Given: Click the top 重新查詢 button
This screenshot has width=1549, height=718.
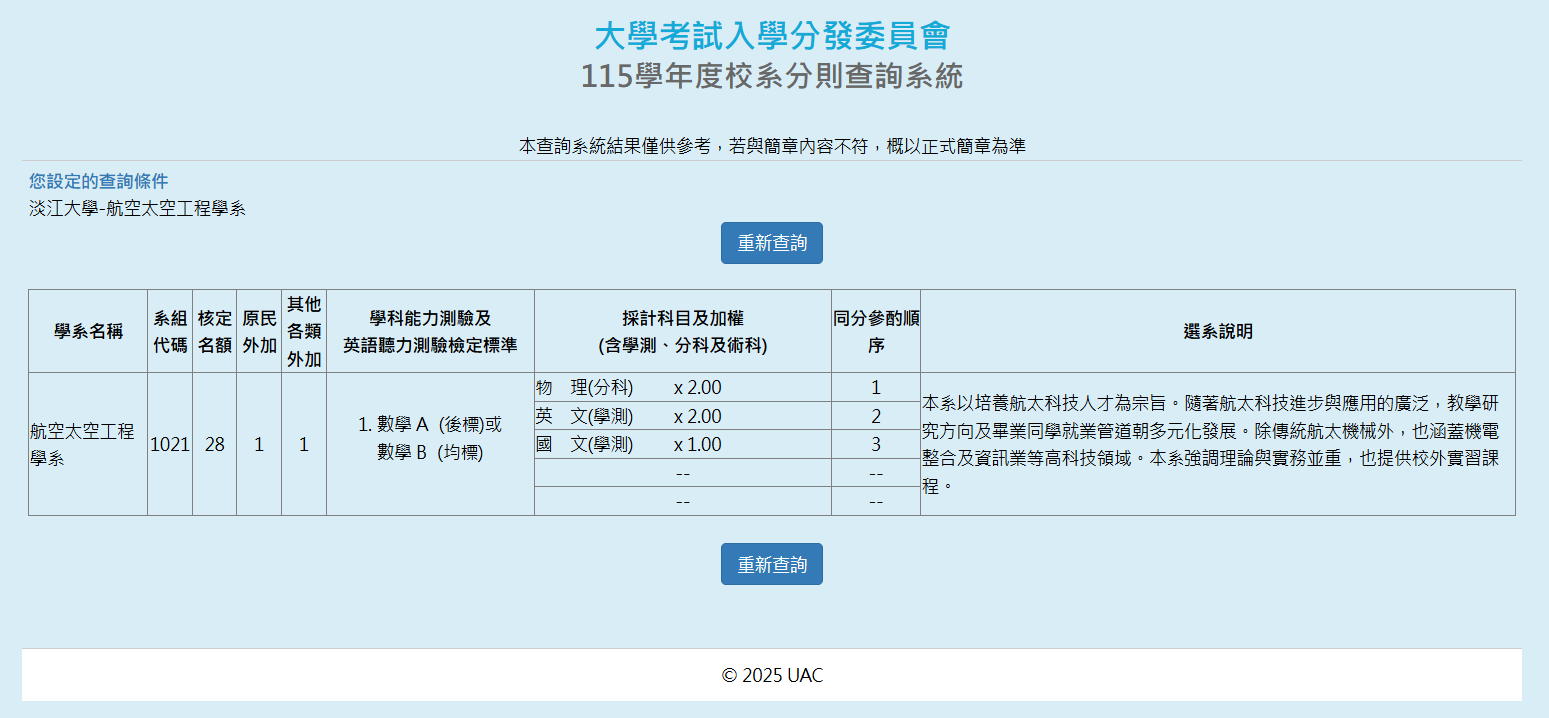Looking at the screenshot, I should point(771,243).
